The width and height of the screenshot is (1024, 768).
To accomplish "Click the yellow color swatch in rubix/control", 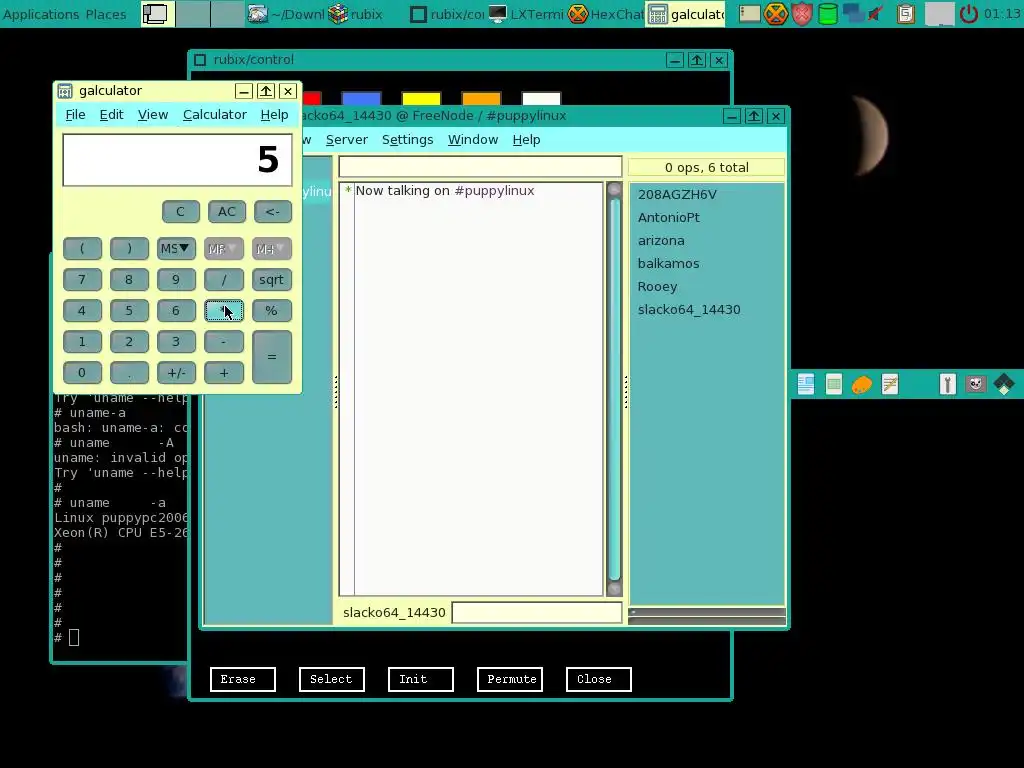I will coord(421,99).
